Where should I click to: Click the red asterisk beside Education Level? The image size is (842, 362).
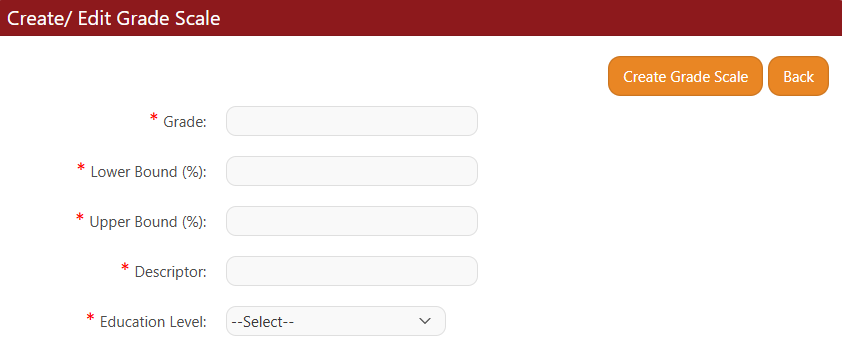pos(91,317)
